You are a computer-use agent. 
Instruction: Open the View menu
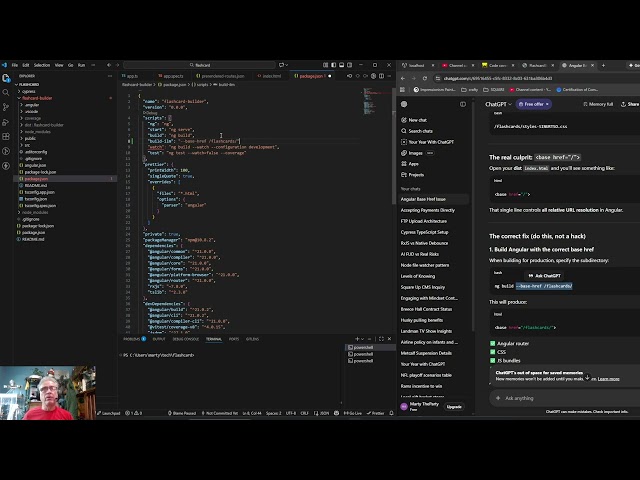[59, 65]
